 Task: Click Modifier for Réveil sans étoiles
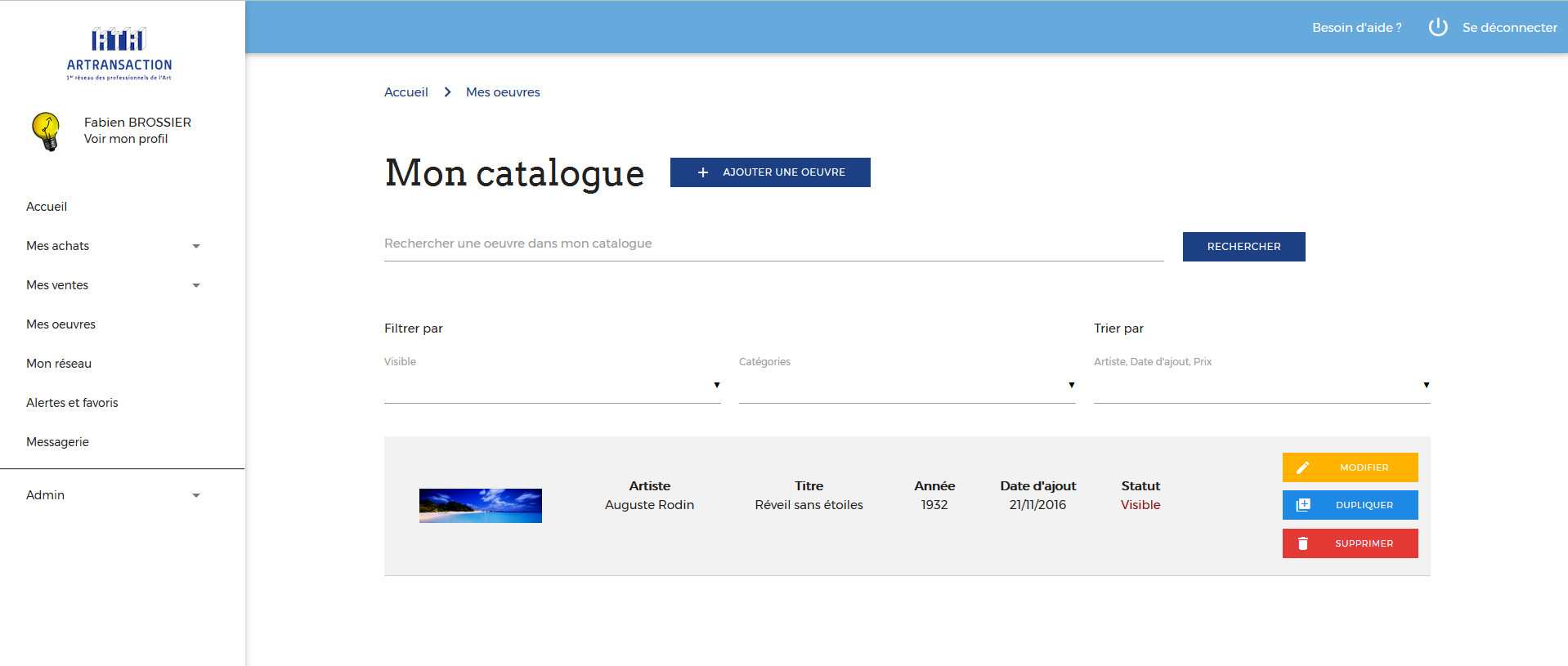point(1350,467)
